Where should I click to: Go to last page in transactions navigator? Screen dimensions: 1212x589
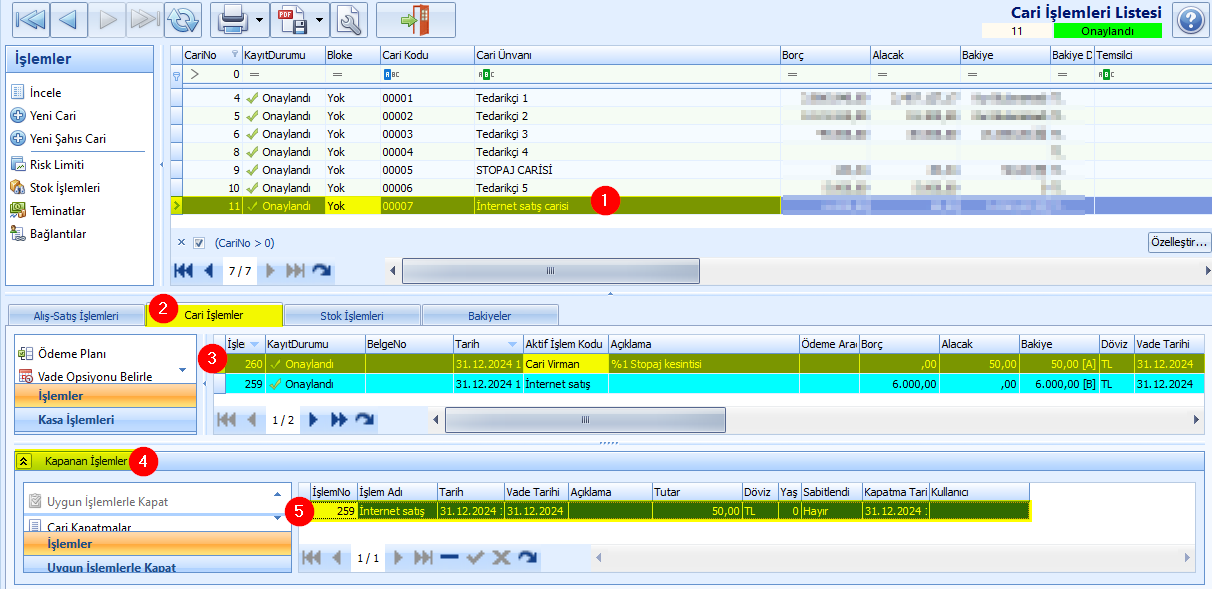[x=339, y=420]
